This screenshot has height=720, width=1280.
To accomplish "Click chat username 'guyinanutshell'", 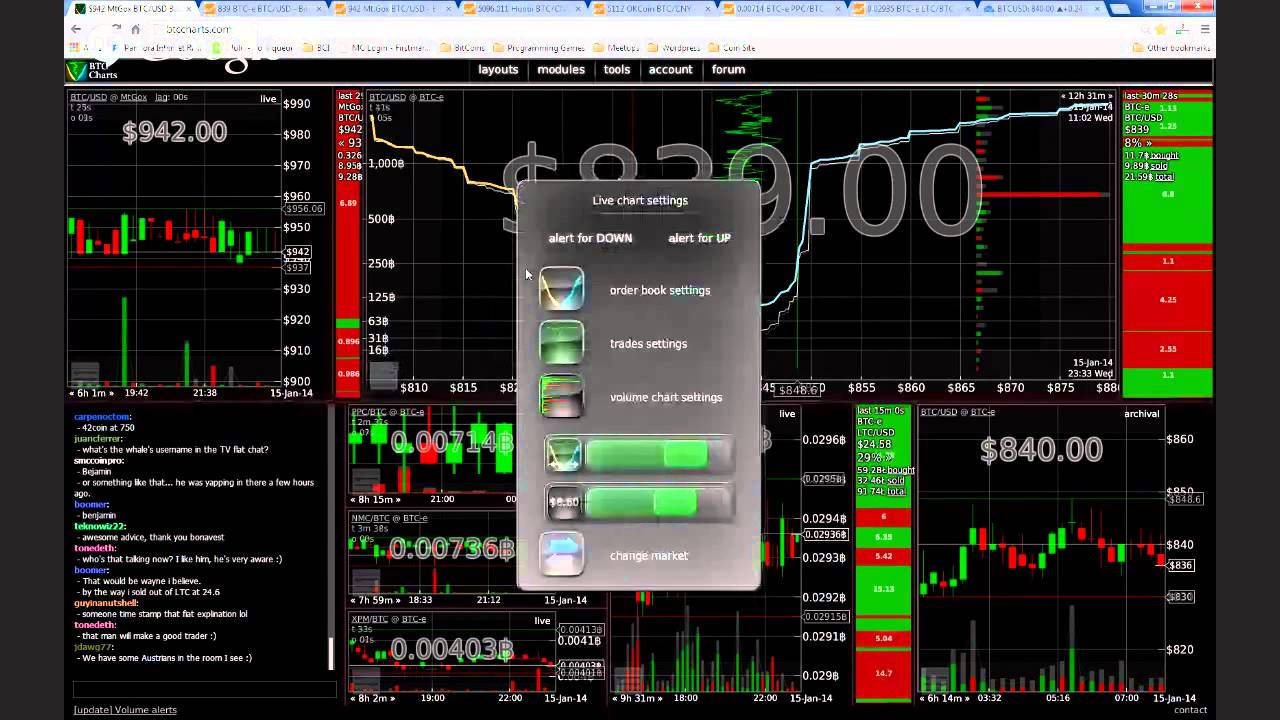I will (x=105, y=603).
